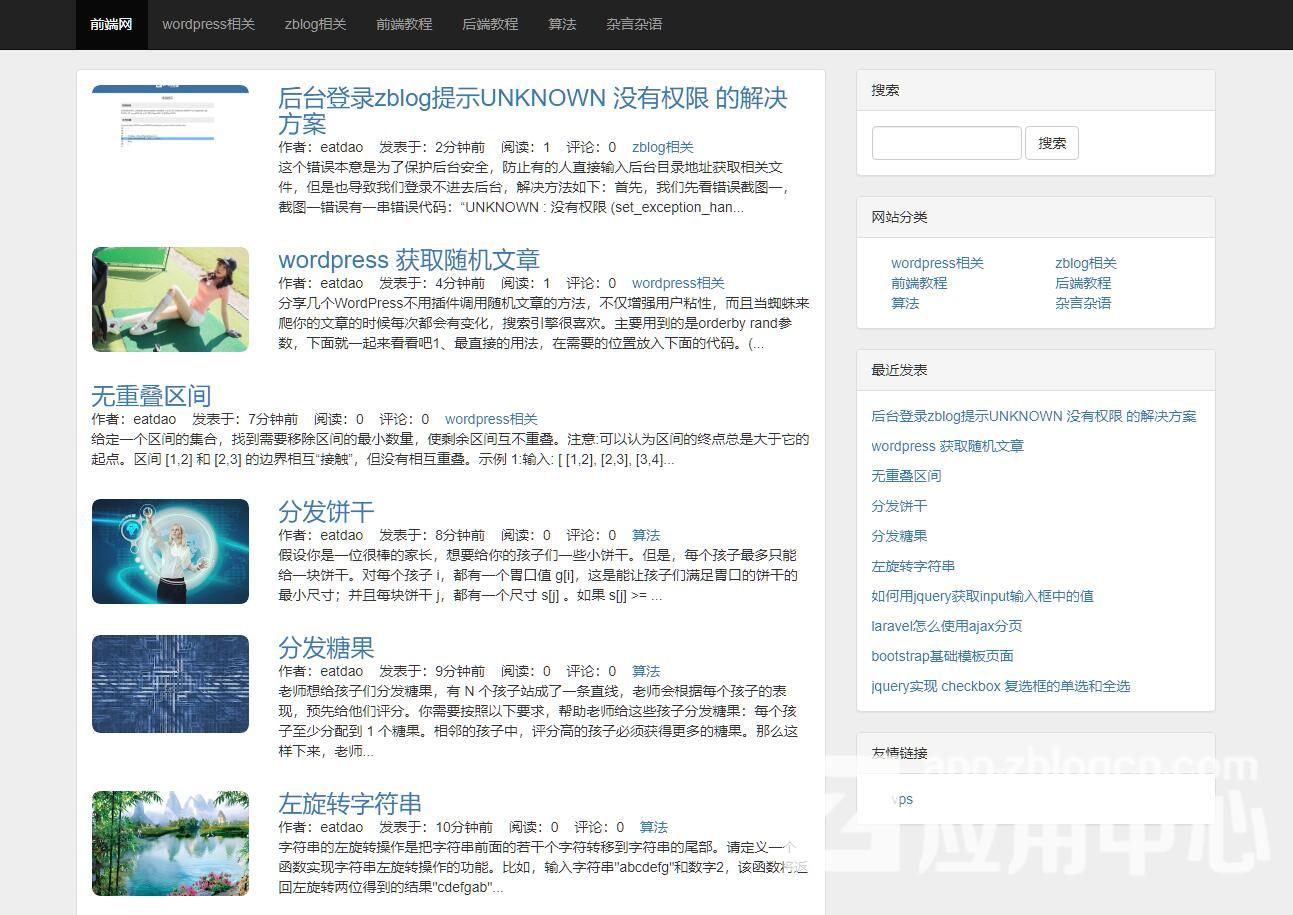Click 算法 category tag under 分发饼干
This screenshot has height=915, width=1293.
click(x=646, y=535)
